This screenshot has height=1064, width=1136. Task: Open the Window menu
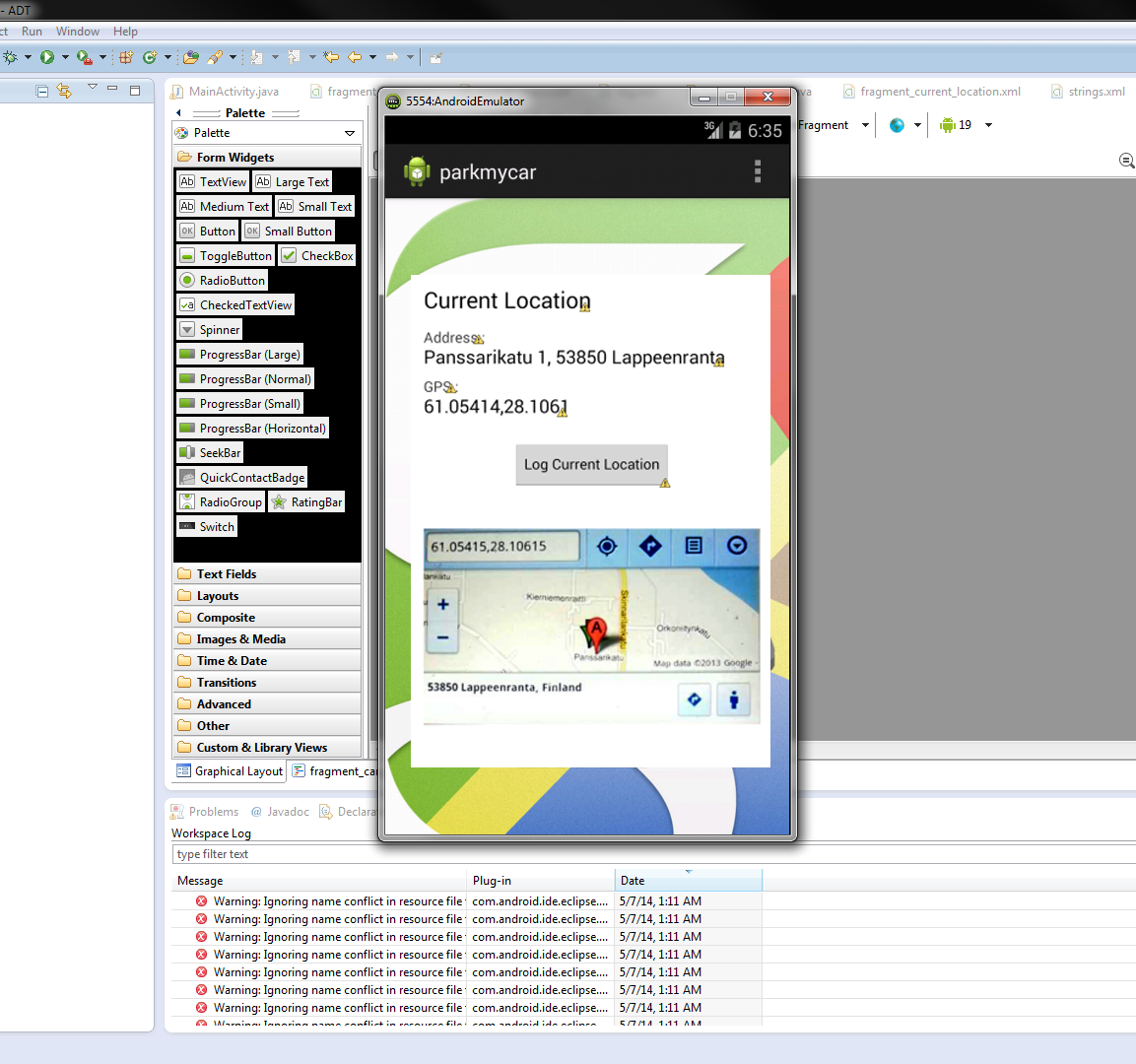pos(78,32)
